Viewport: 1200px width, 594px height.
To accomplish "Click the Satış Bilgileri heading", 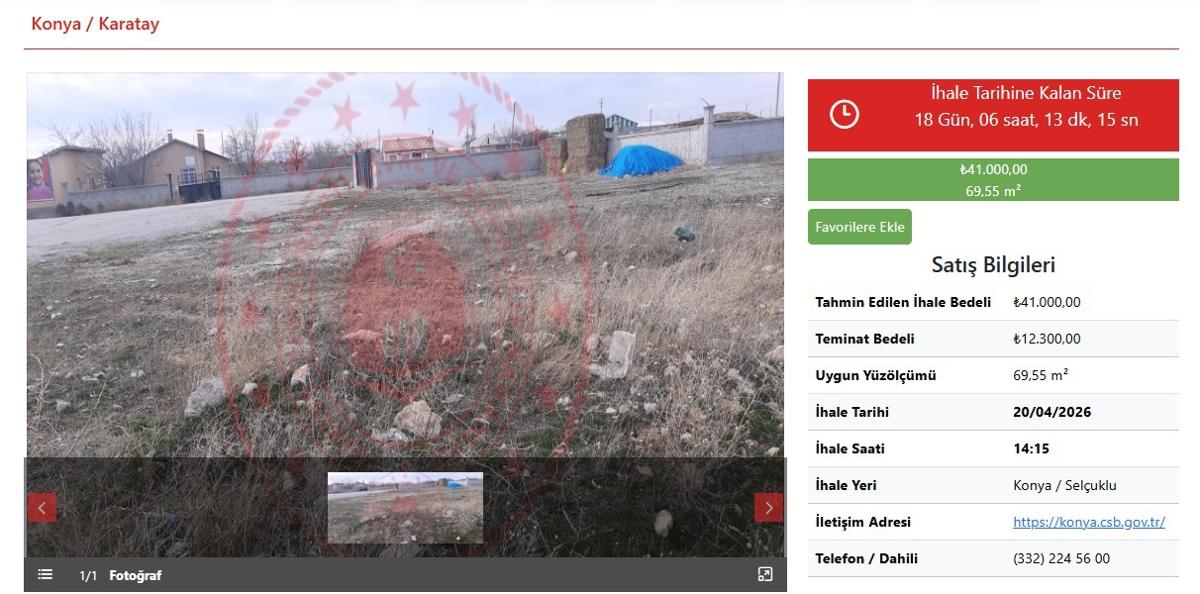I will (992, 265).
